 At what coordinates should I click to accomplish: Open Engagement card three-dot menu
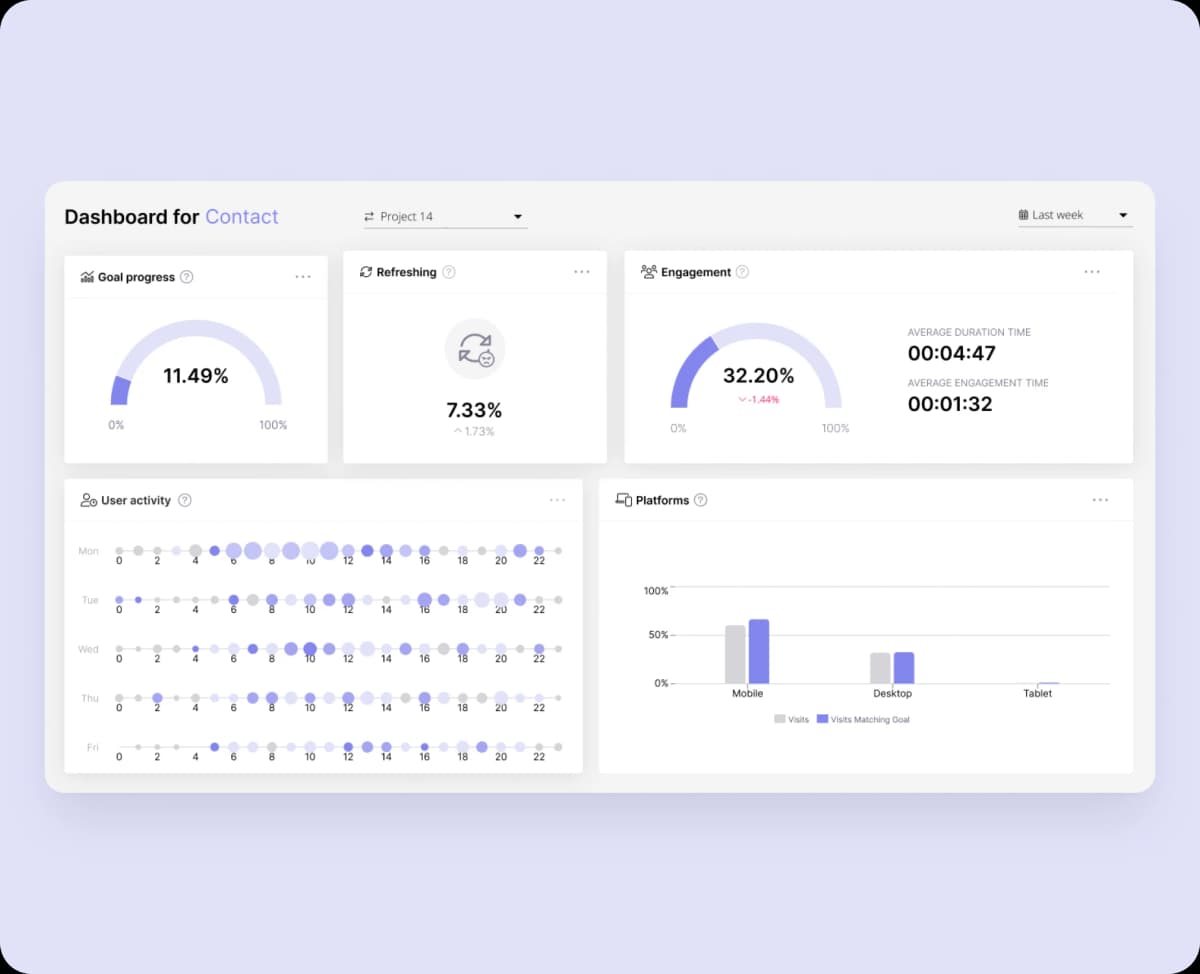click(x=1092, y=272)
